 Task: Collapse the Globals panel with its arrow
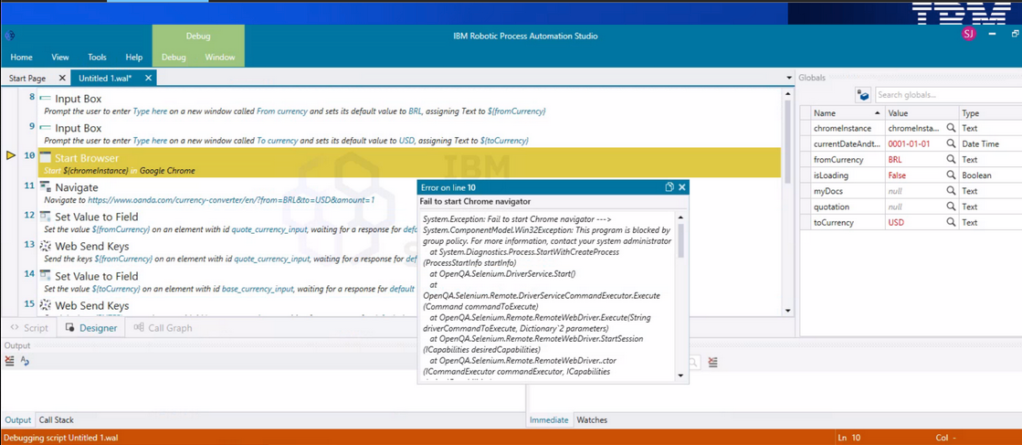[x=791, y=78]
